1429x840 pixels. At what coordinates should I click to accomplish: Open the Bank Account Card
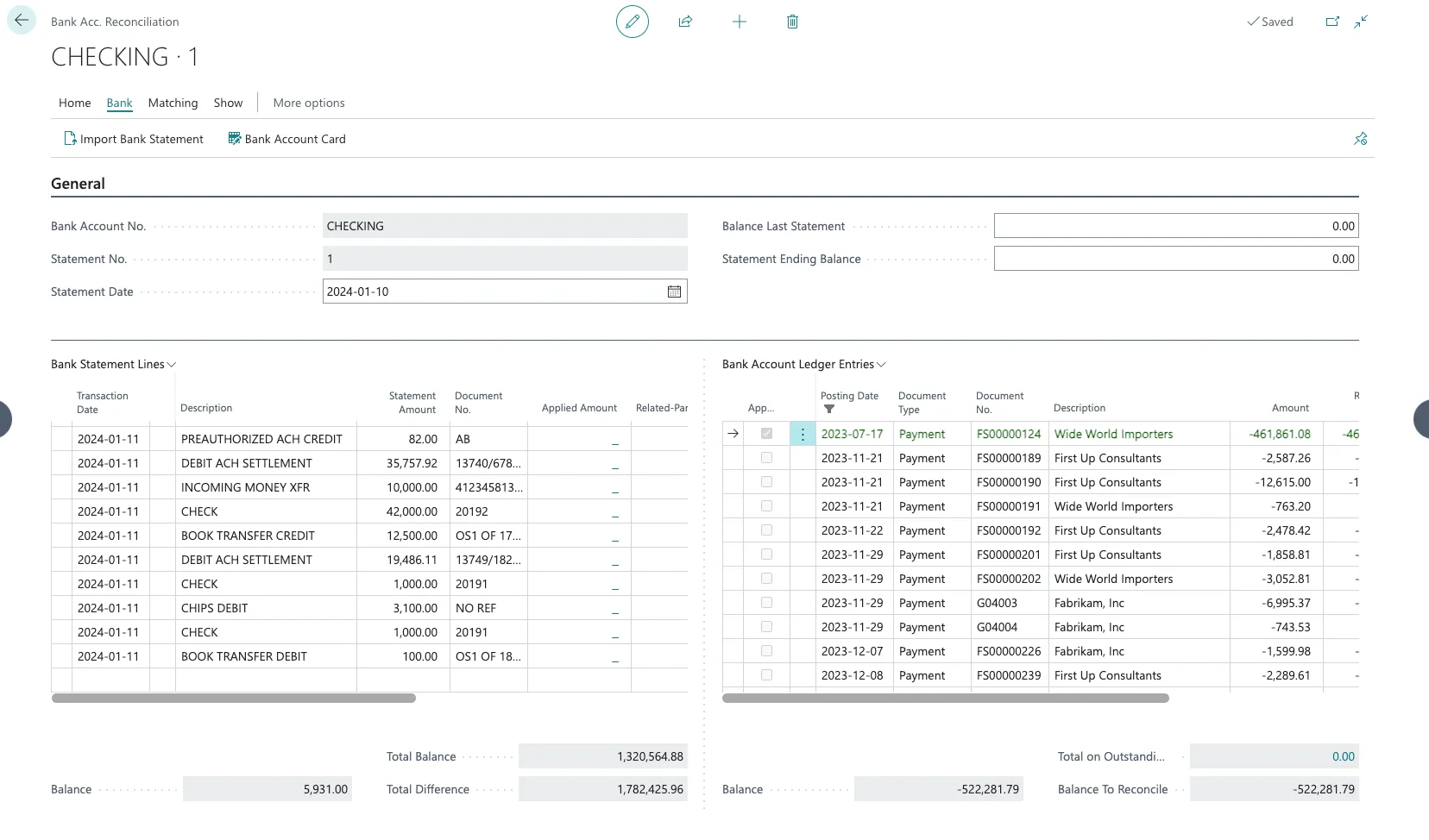coord(286,139)
